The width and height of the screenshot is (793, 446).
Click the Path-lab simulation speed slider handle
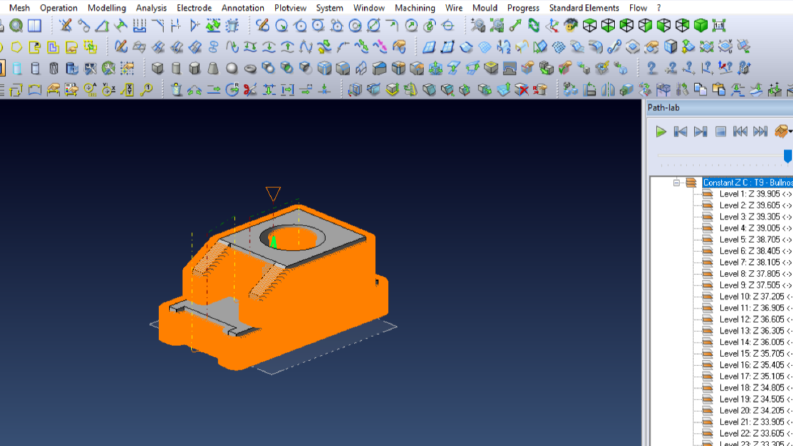click(x=788, y=156)
